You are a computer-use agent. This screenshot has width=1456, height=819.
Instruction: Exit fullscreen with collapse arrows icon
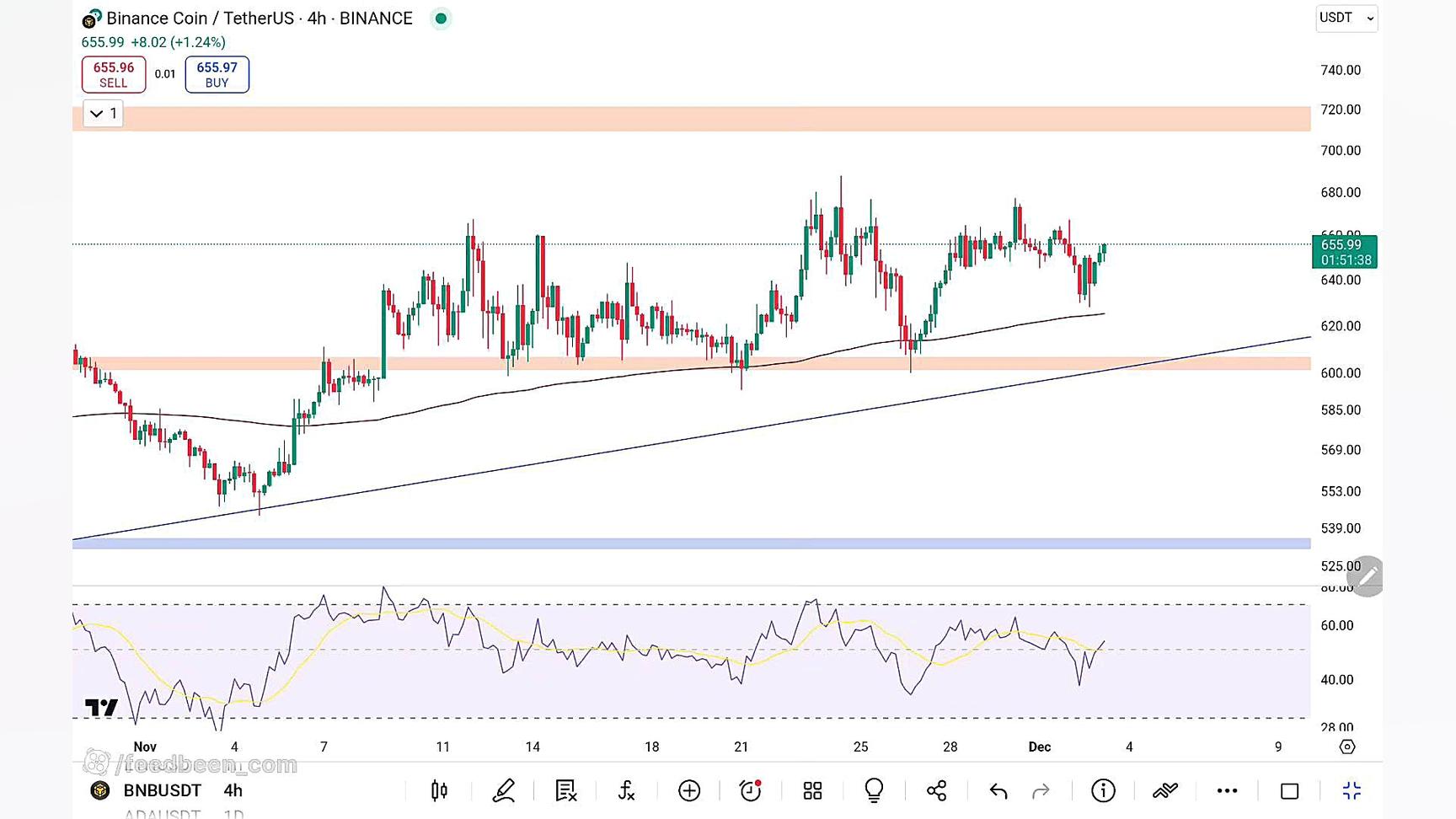click(1352, 790)
